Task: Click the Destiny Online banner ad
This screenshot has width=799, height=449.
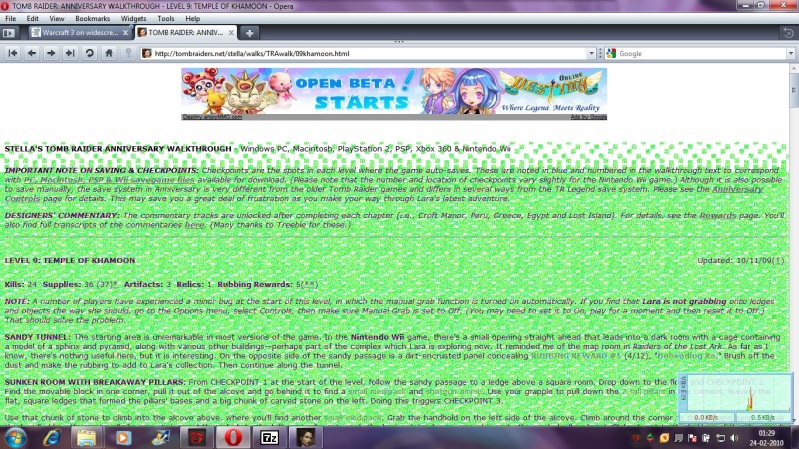Action: [394, 91]
